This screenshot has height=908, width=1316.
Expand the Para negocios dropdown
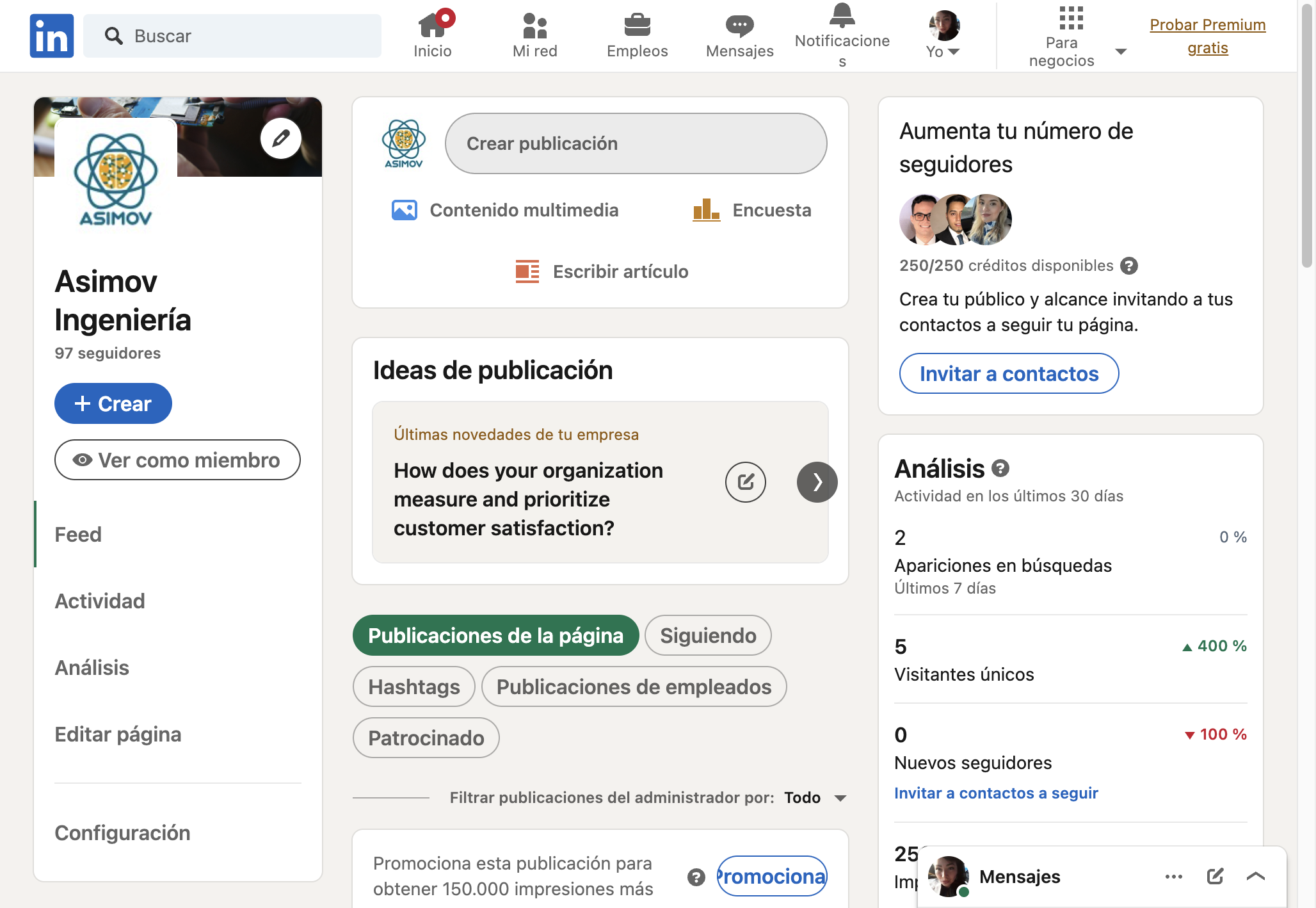[1121, 52]
